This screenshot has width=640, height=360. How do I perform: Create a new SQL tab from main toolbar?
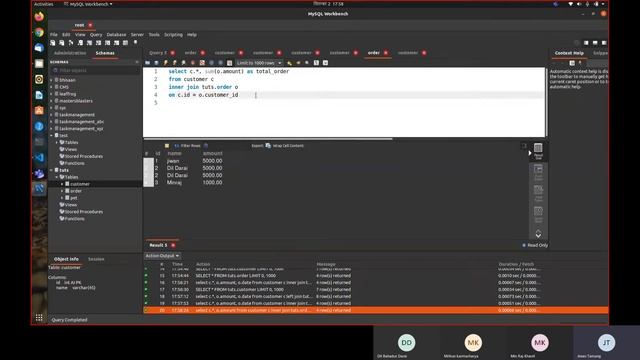pyautogui.click(x=53, y=43)
